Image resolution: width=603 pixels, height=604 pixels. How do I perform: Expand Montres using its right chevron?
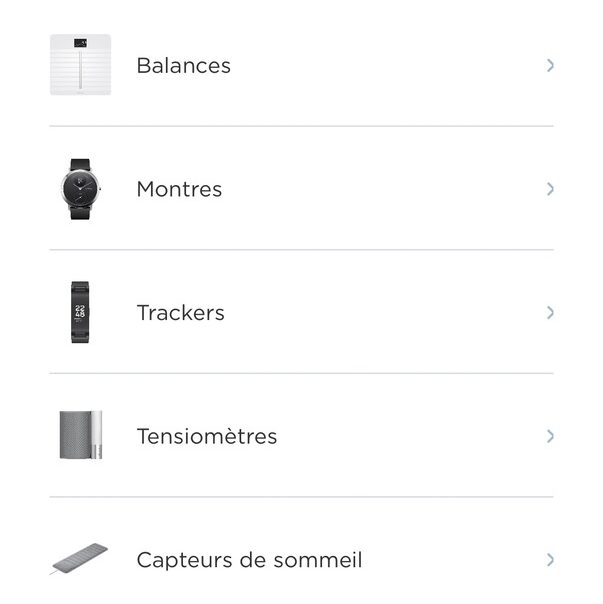point(550,189)
